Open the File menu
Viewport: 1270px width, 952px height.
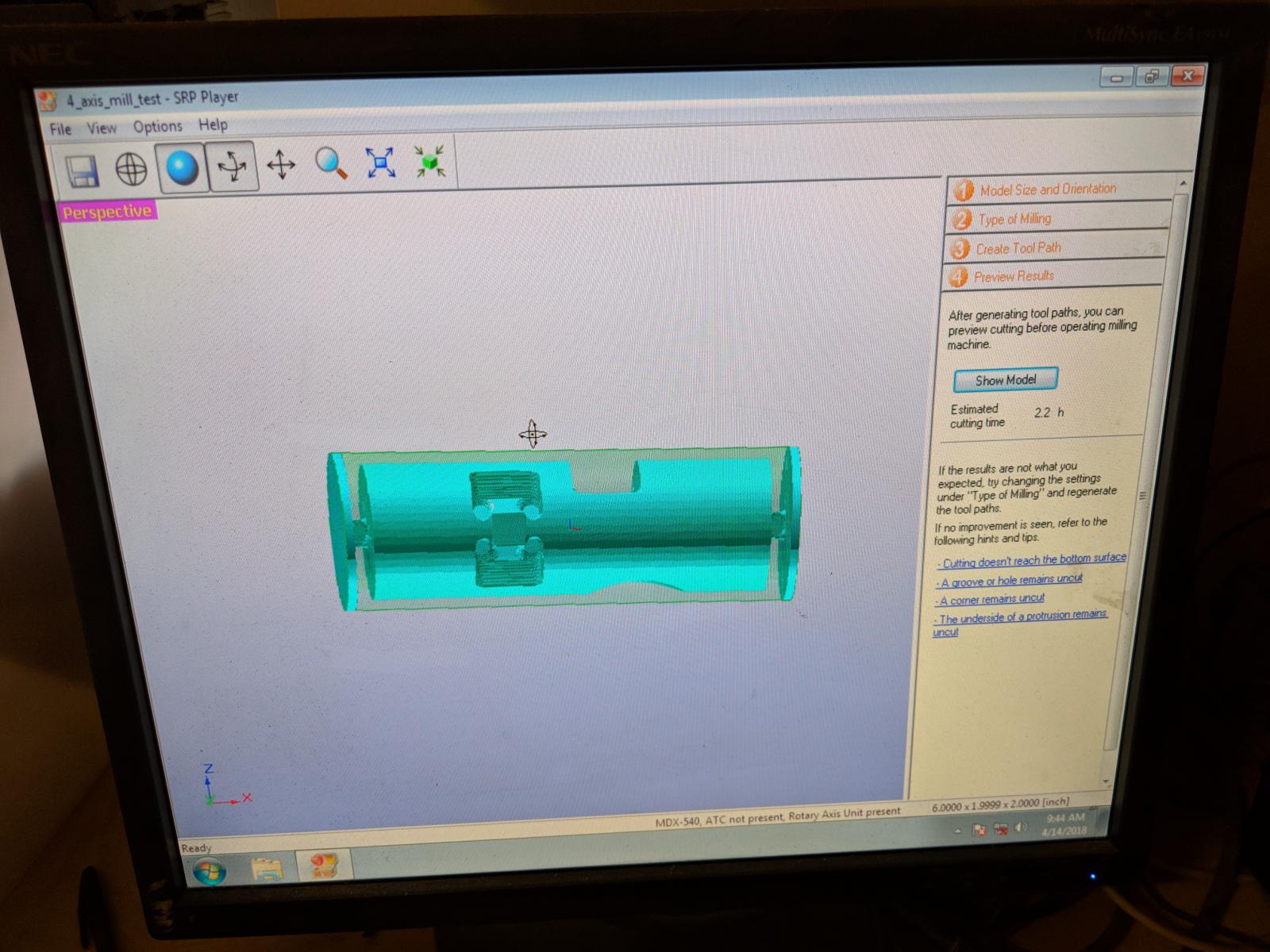60,129
